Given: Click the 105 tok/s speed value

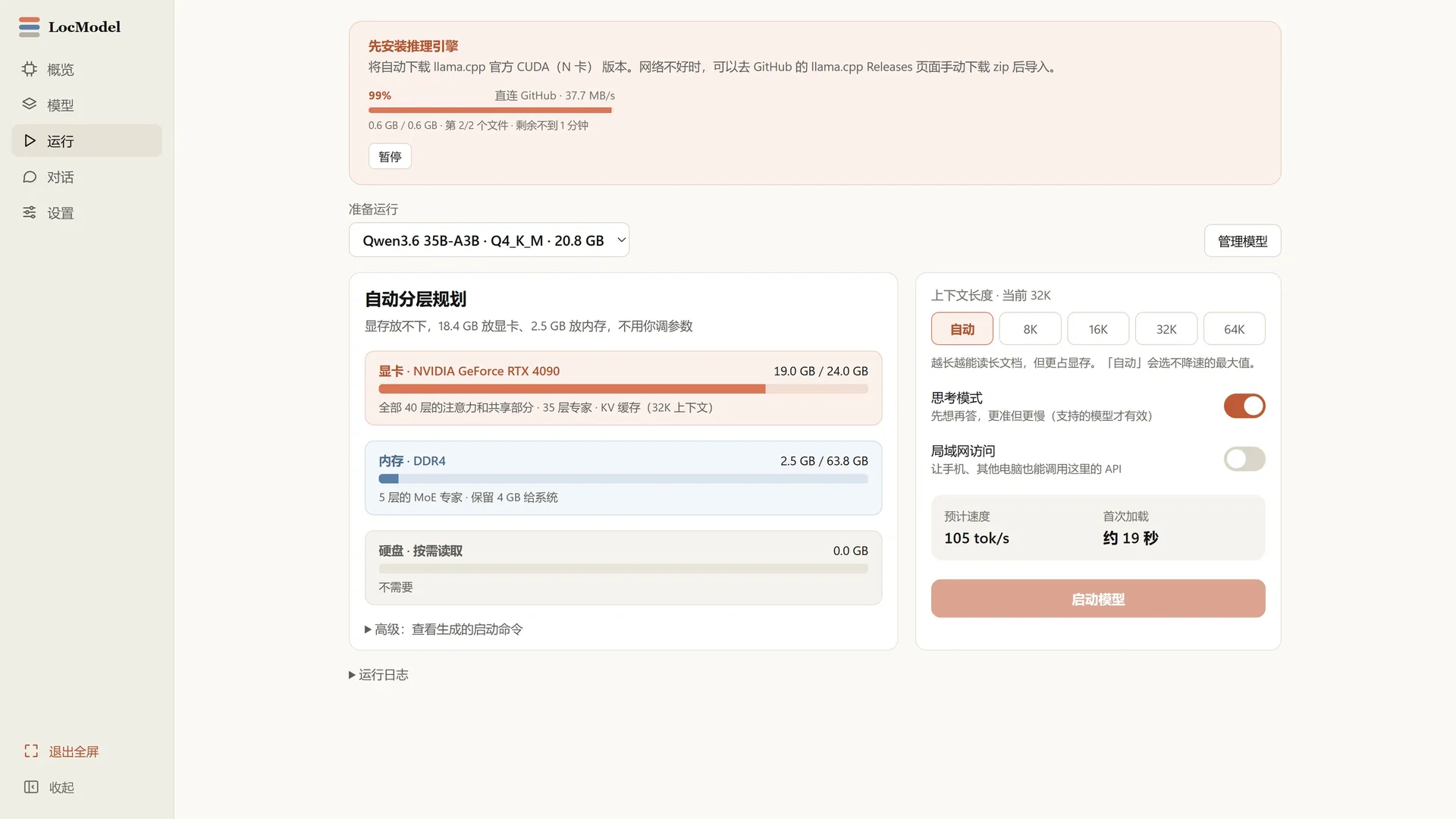Looking at the screenshot, I should click(977, 538).
